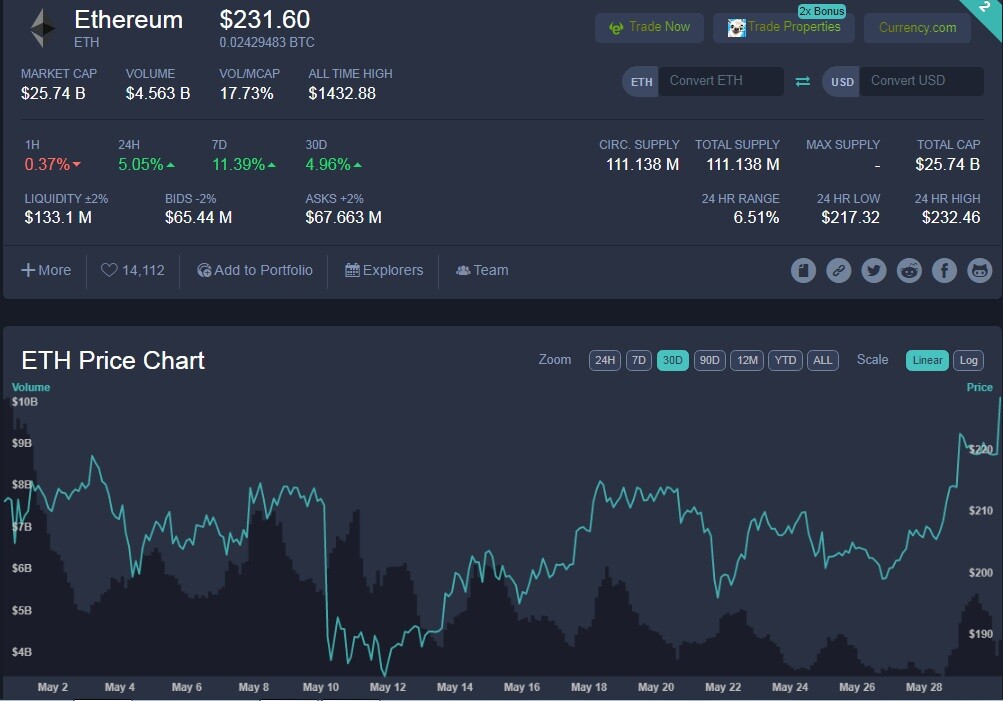The image size is (1003, 701).
Task: Click the May 12 date on chart axis
Action: (388, 687)
